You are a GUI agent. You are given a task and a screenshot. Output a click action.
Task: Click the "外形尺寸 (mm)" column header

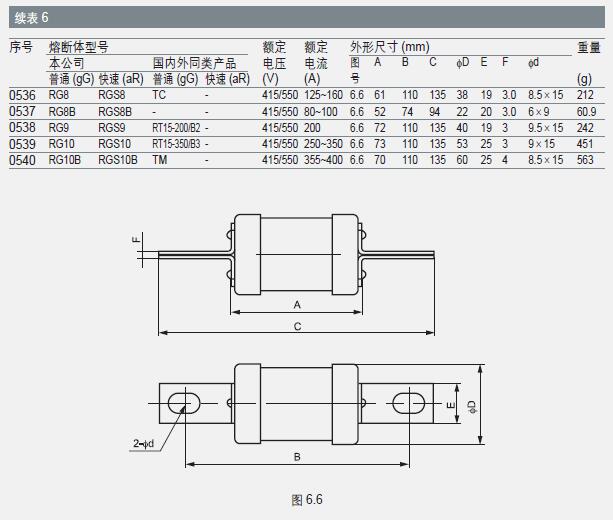click(390, 47)
